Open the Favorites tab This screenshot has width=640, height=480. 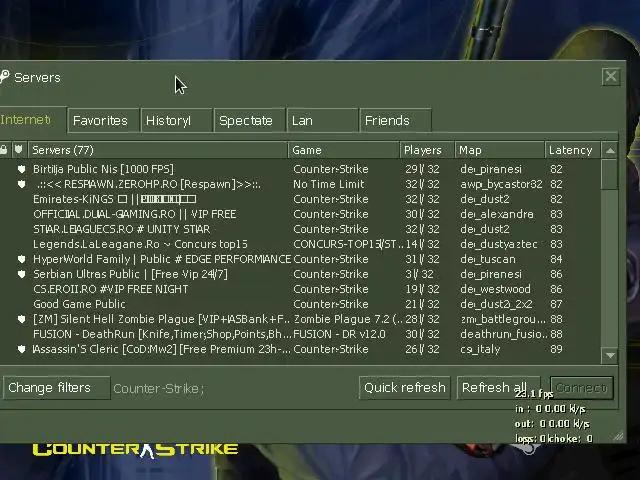(103, 120)
